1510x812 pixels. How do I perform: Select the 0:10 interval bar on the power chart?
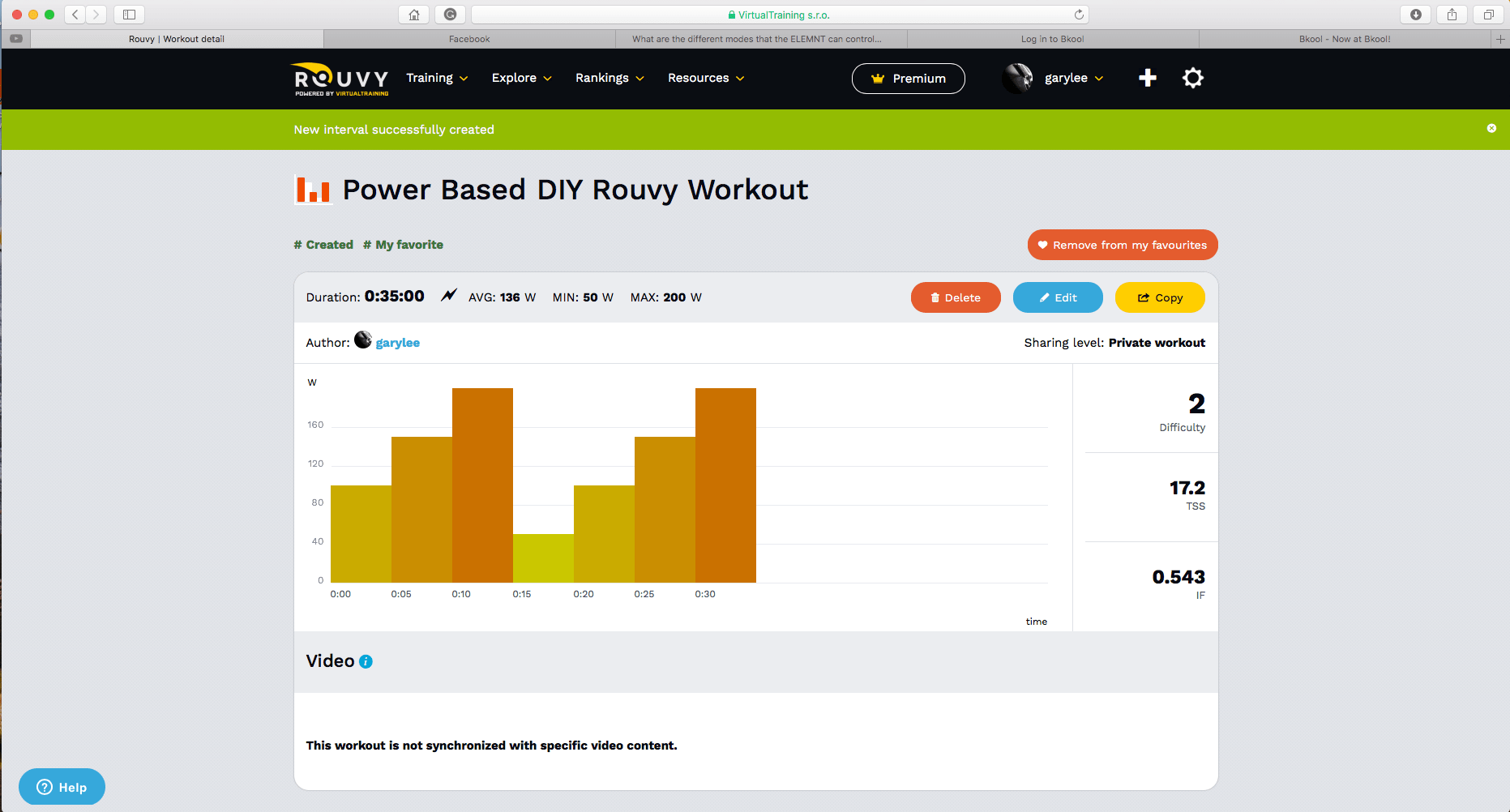482,482
